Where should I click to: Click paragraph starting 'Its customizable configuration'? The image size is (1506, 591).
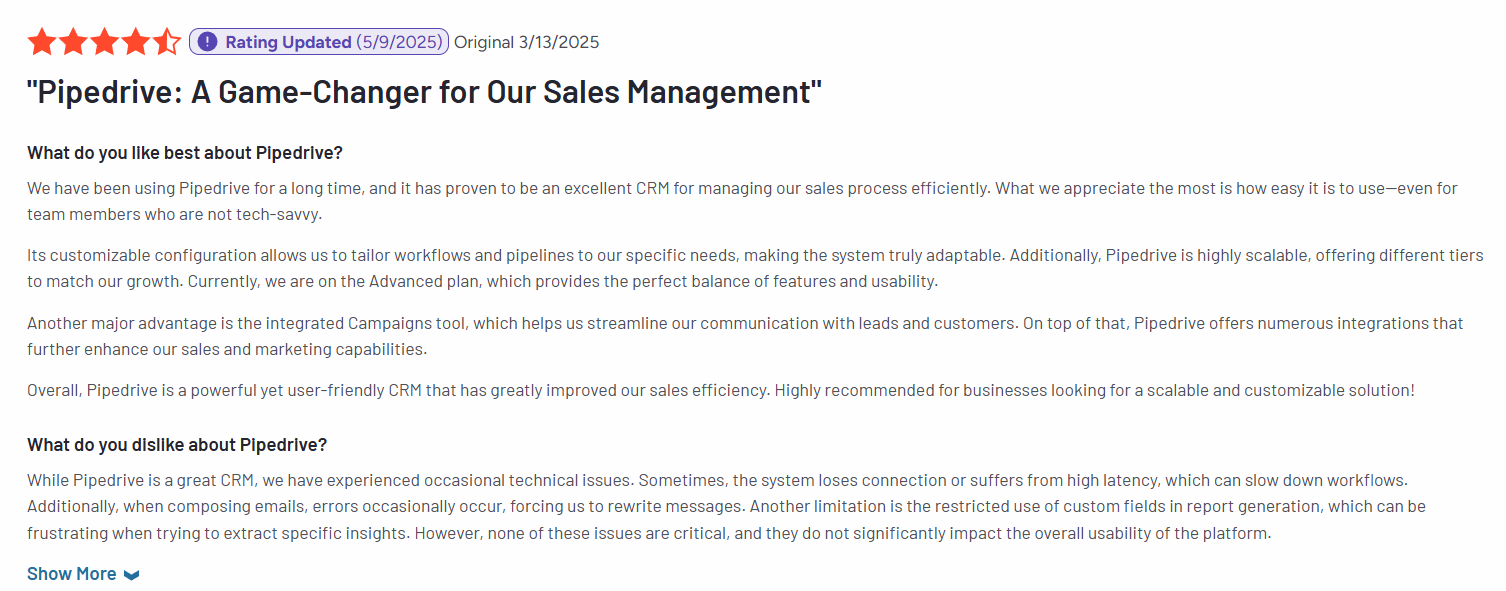755,268
